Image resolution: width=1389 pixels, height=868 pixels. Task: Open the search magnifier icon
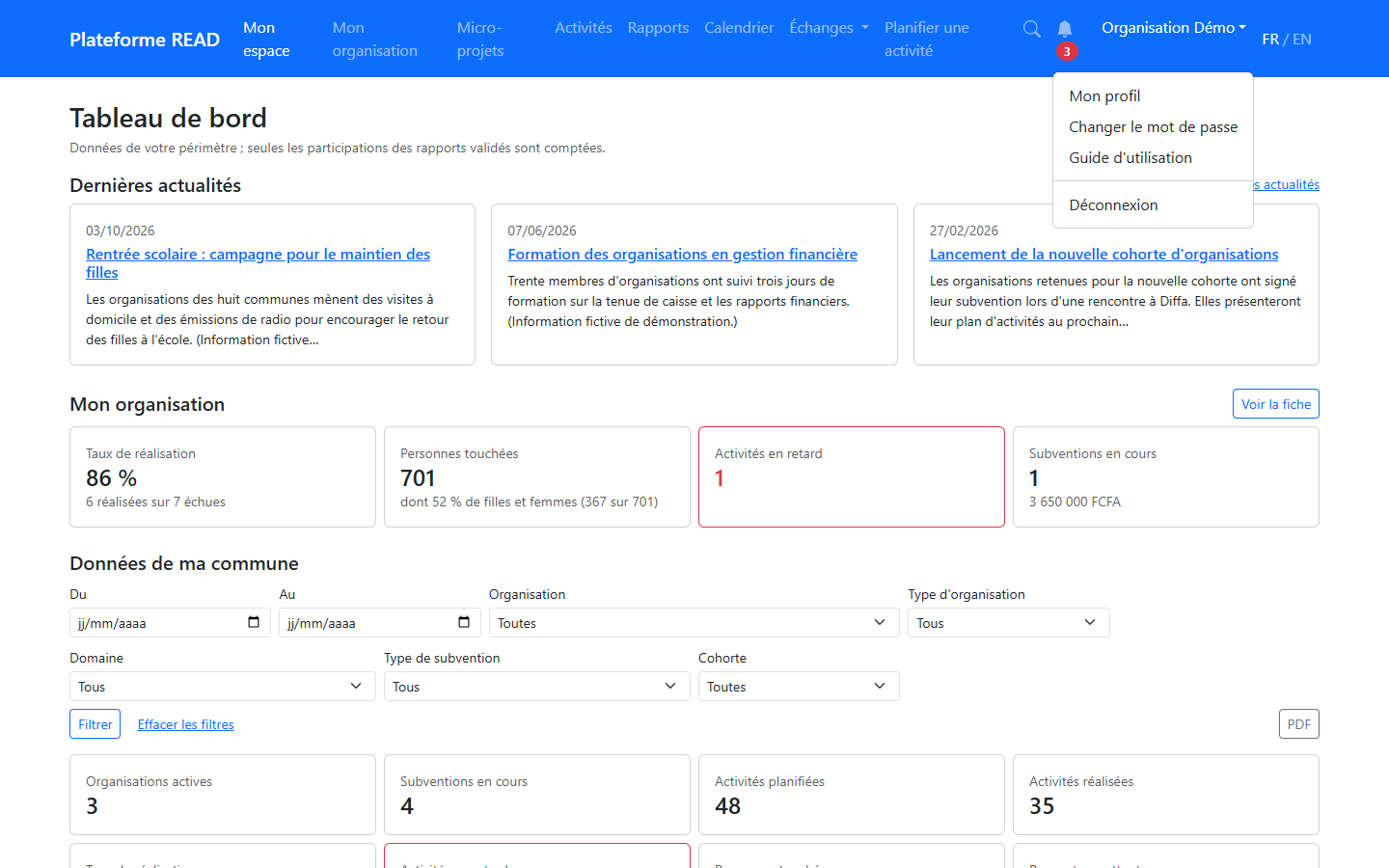[1031, 29]
